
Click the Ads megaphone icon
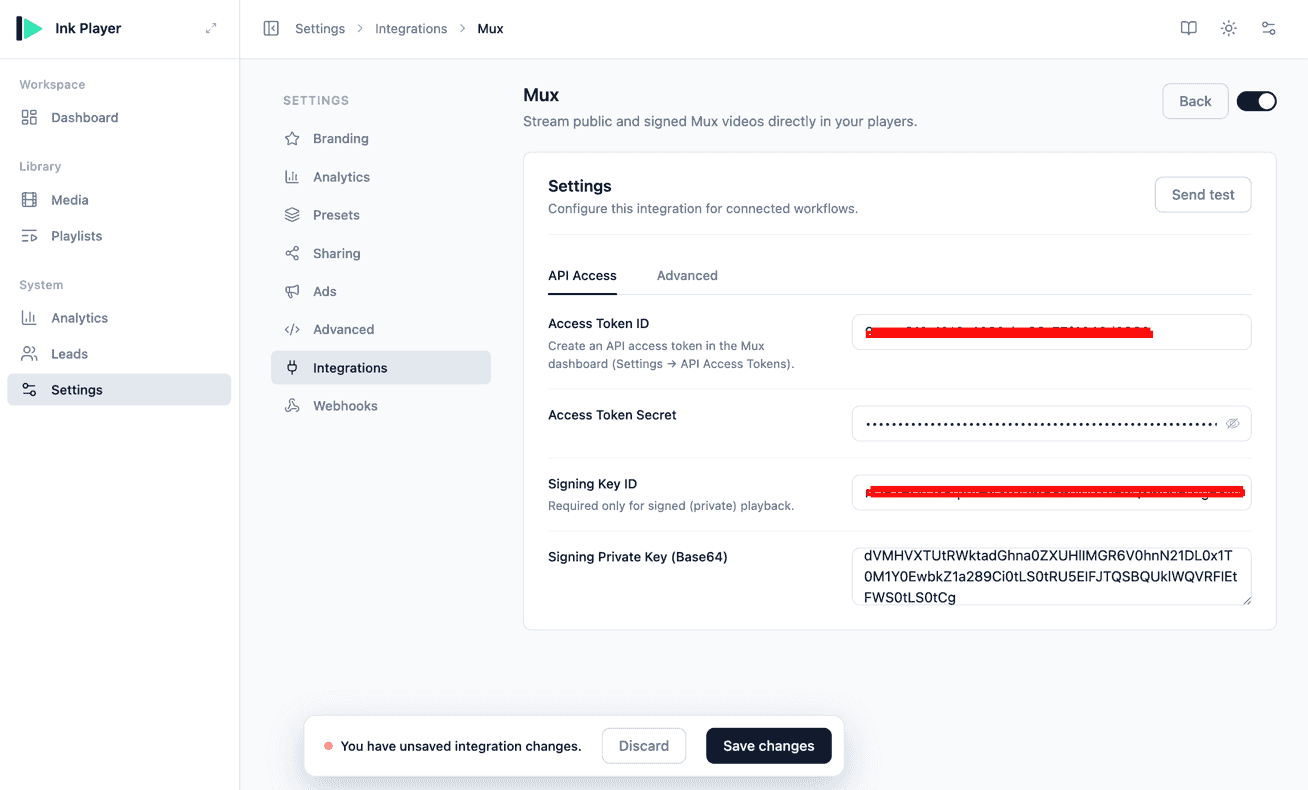point(292,291)
